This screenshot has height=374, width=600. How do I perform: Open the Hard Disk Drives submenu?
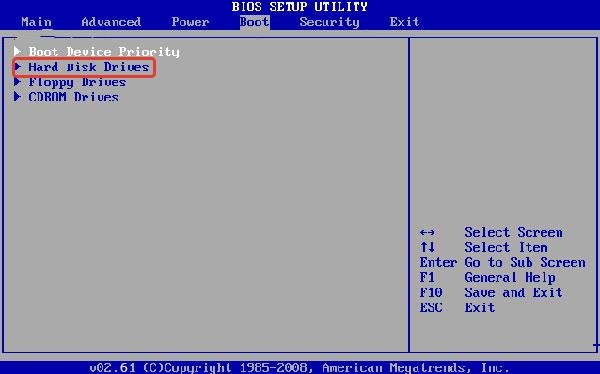point(88,67)
